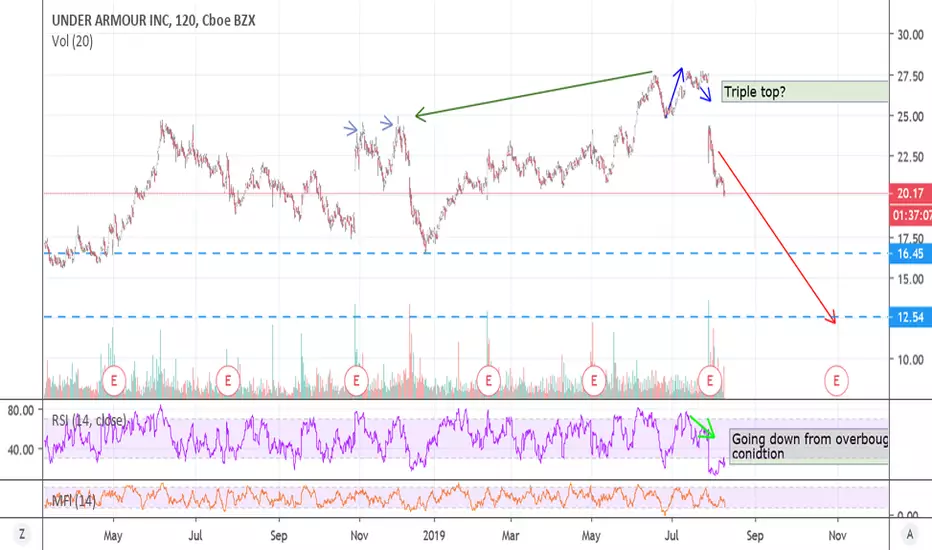Click the 01:37:07 countdown timer label
Viewport: 932px width, 550px height.
[x=911, y=215]
